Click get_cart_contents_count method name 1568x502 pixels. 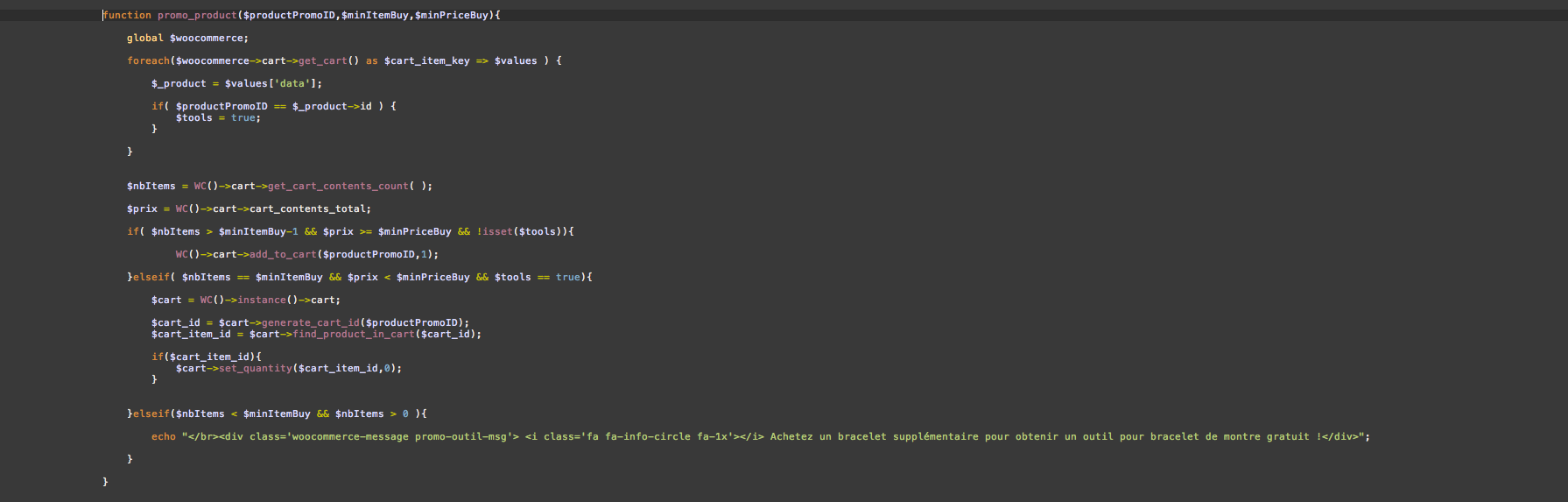tap(338, 186)
